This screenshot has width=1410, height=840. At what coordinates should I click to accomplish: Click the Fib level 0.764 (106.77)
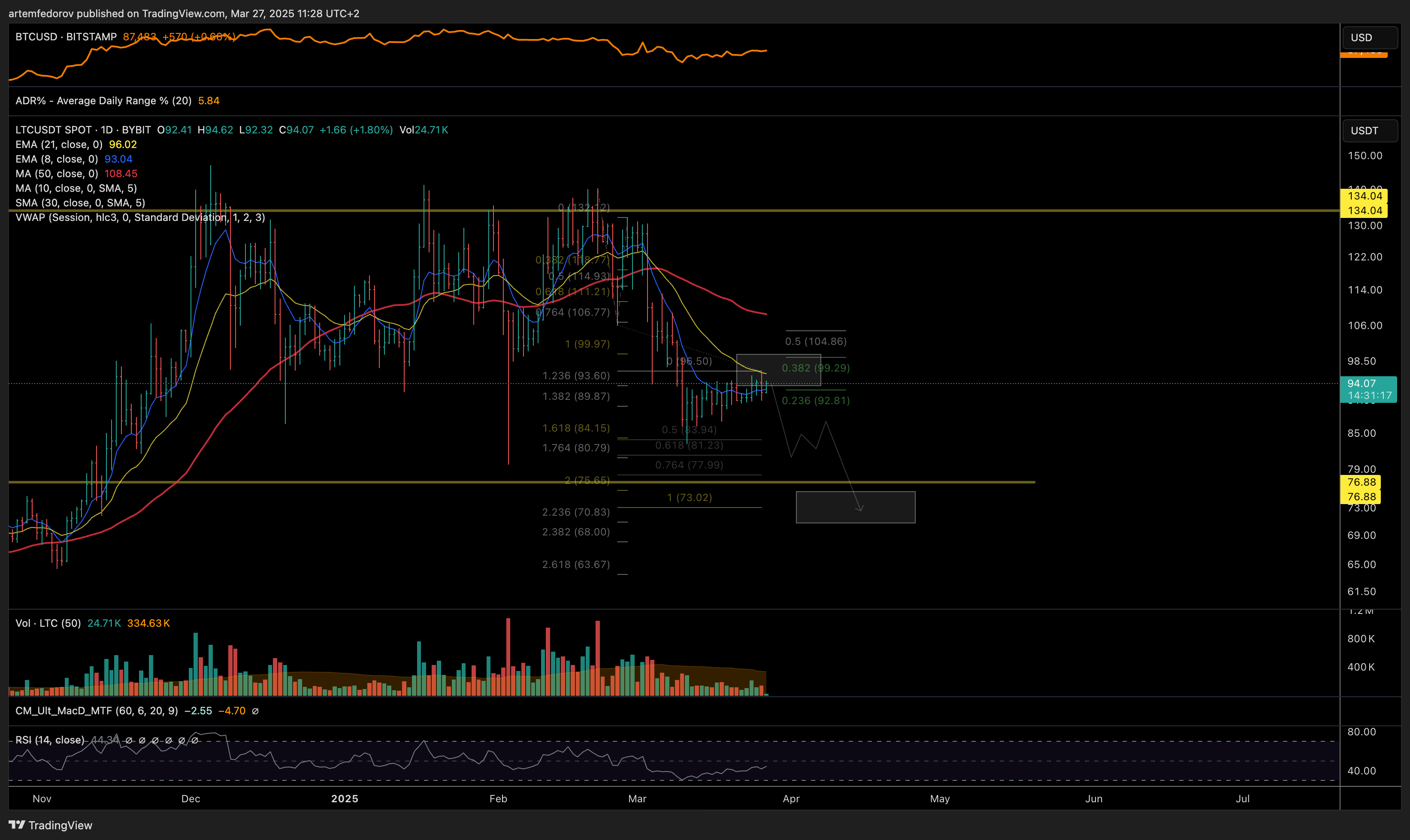(x=573, y=312)
